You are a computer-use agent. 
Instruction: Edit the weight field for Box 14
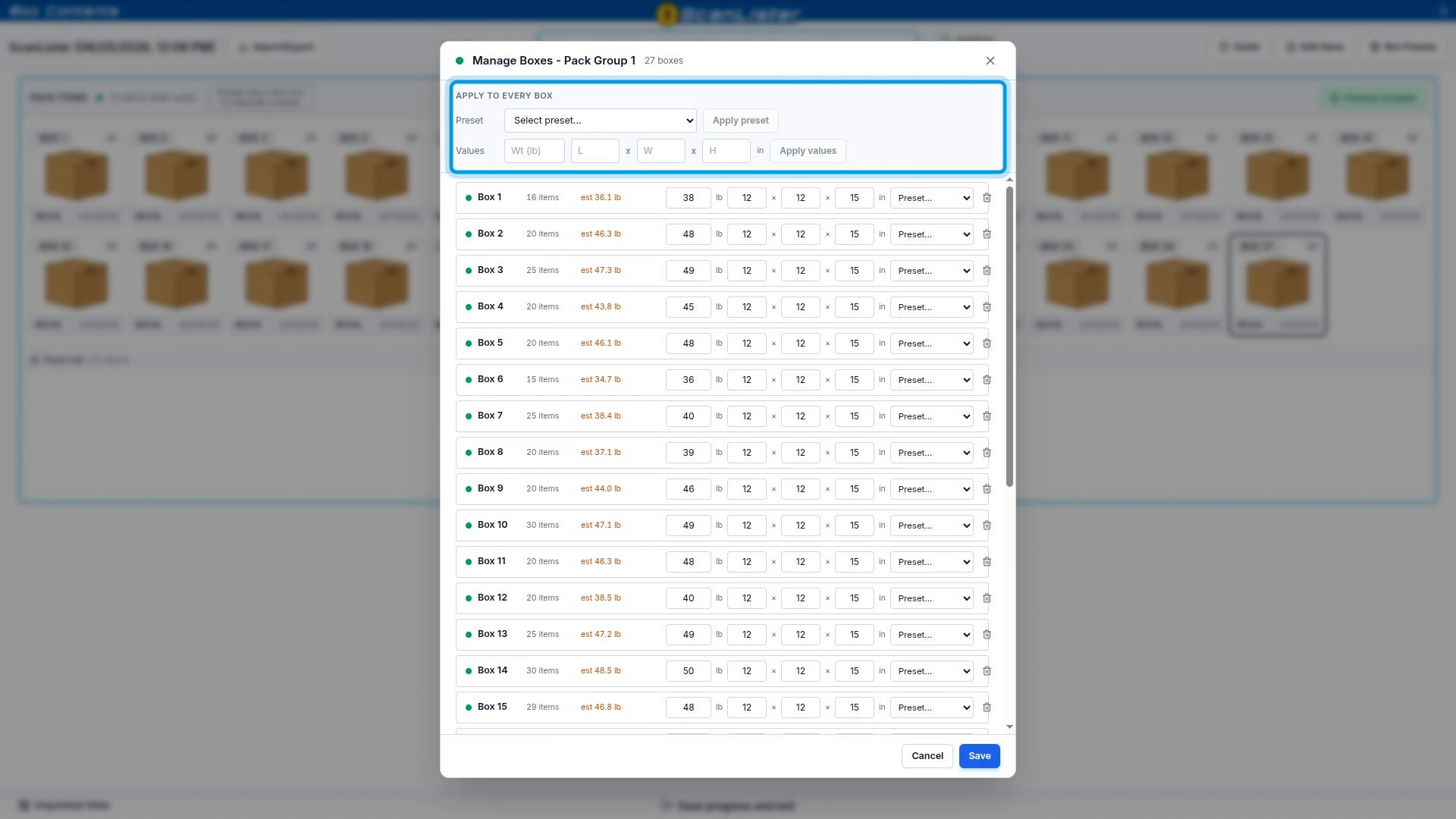pos(688,671)
